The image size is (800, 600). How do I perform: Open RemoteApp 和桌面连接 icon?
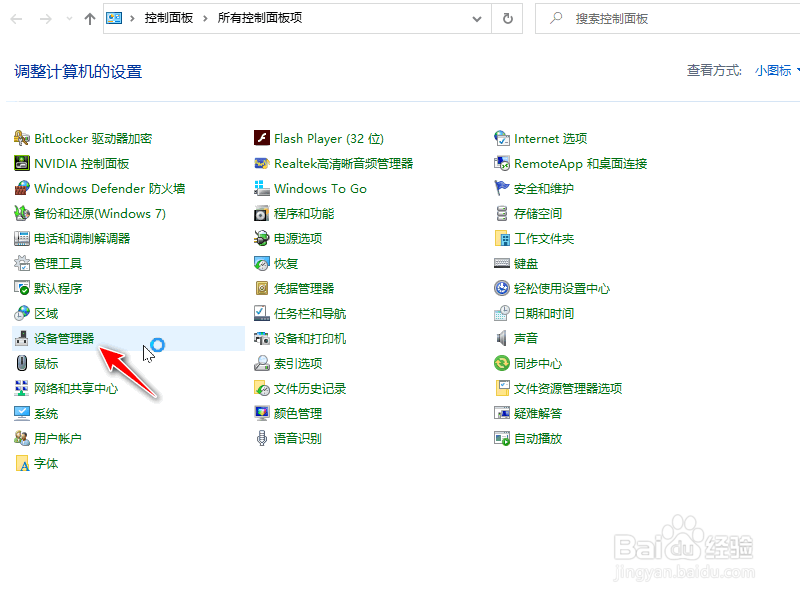(502, 163)
